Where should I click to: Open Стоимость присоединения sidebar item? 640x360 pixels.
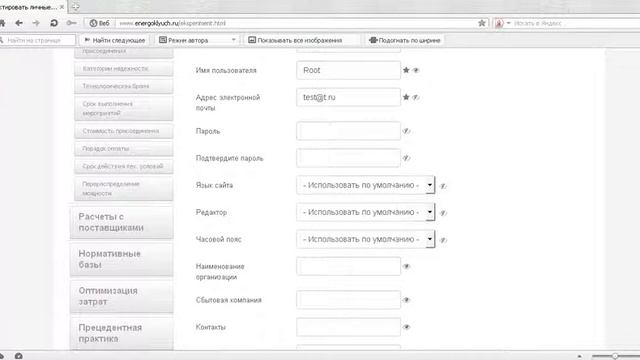pyautogui.click(x=124, y=131)
